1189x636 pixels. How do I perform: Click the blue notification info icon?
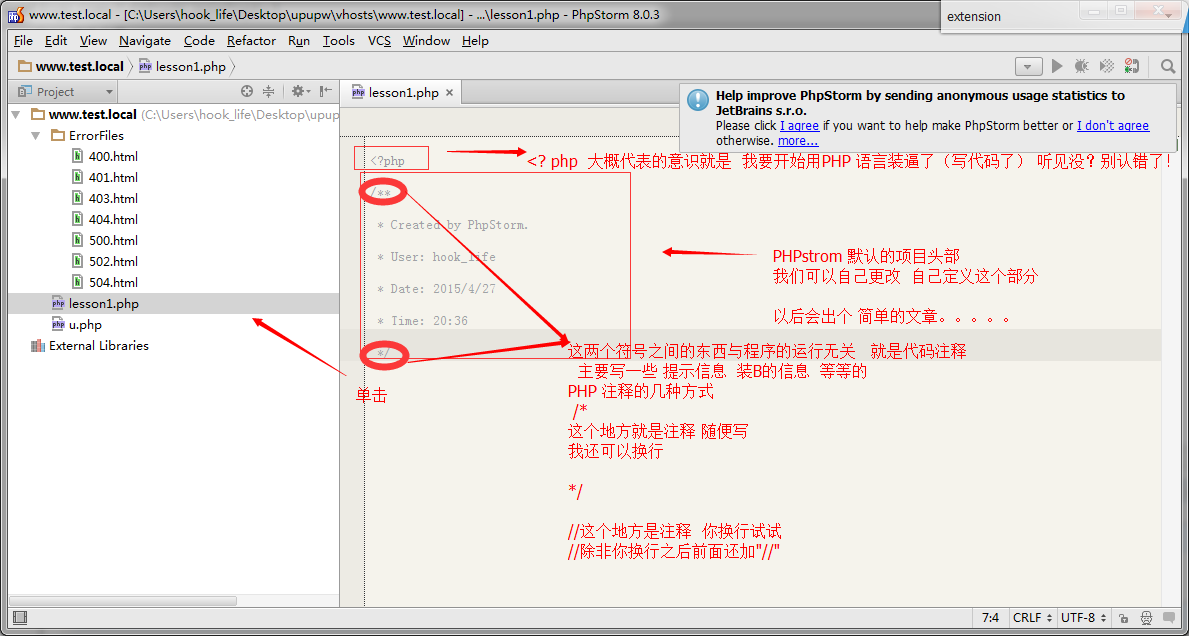(x=698, y=99)
